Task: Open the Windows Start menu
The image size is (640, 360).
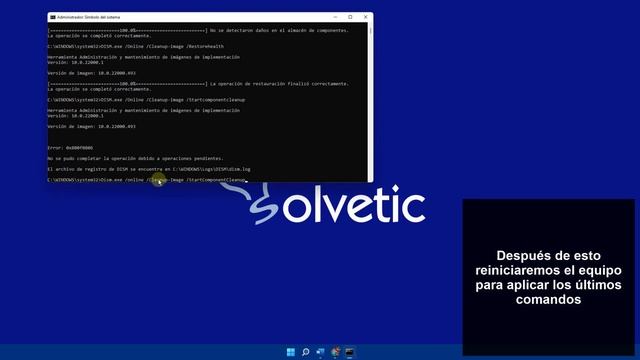Action: click(x=291, y=352)
